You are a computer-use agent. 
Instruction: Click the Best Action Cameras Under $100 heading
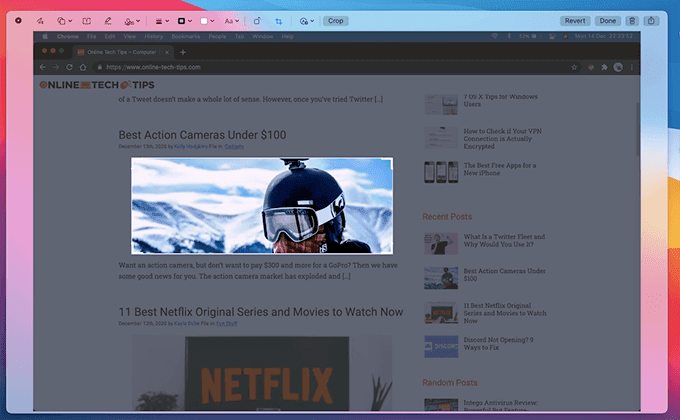202,134
